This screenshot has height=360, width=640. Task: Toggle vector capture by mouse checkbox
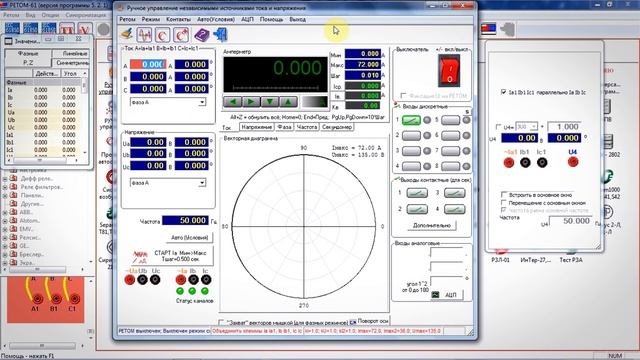(x=221, y=322)
